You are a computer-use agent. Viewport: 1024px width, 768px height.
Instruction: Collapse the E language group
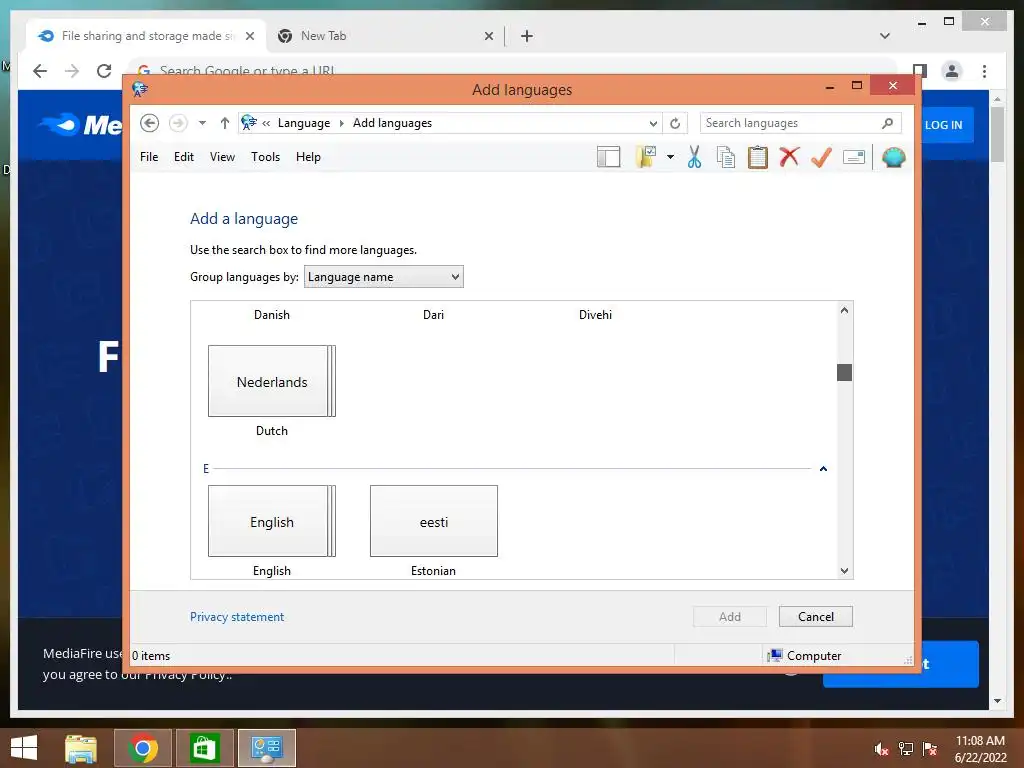coord(823,469)
